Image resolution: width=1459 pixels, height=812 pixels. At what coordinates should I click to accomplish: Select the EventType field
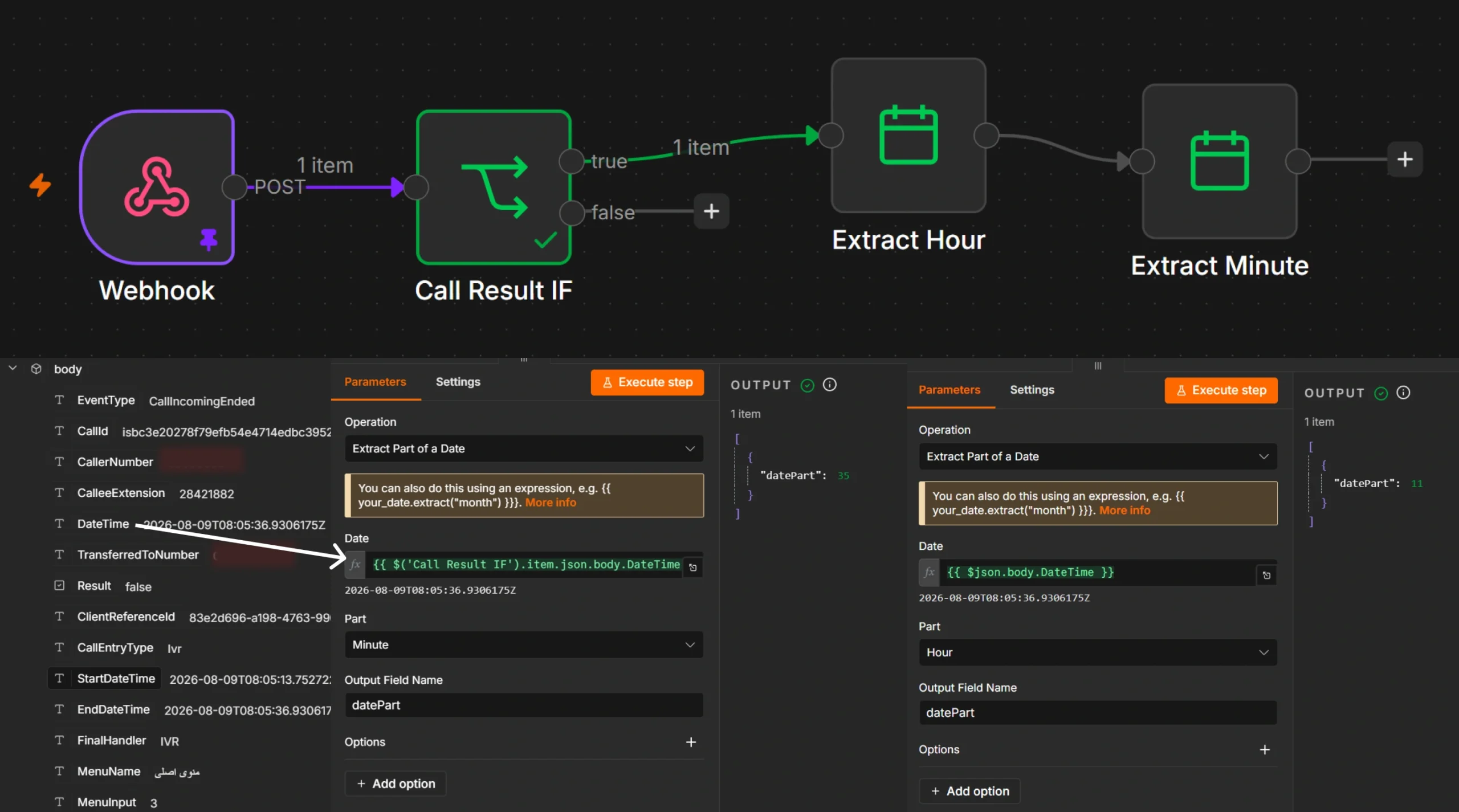106,401
